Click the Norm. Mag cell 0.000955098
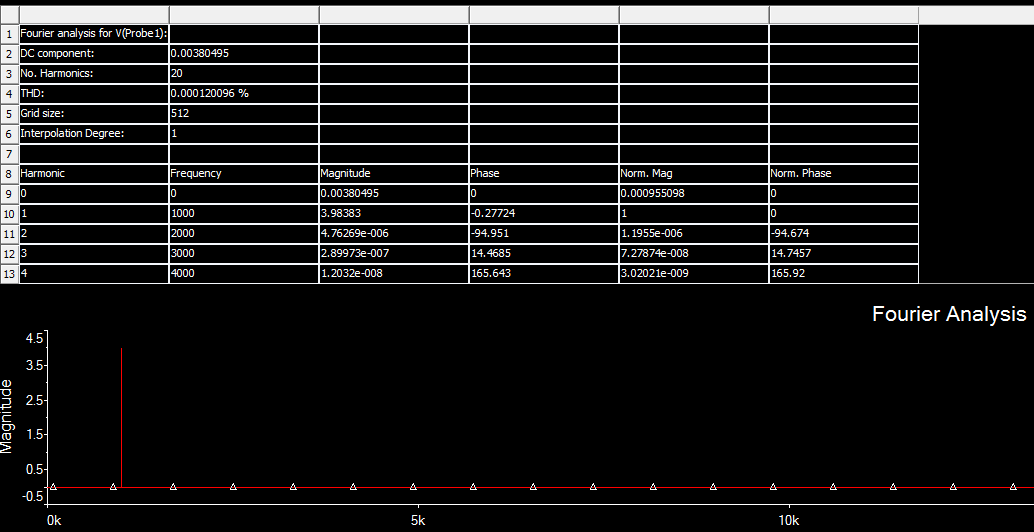1034x532 pixels. [x=694, y=193]
